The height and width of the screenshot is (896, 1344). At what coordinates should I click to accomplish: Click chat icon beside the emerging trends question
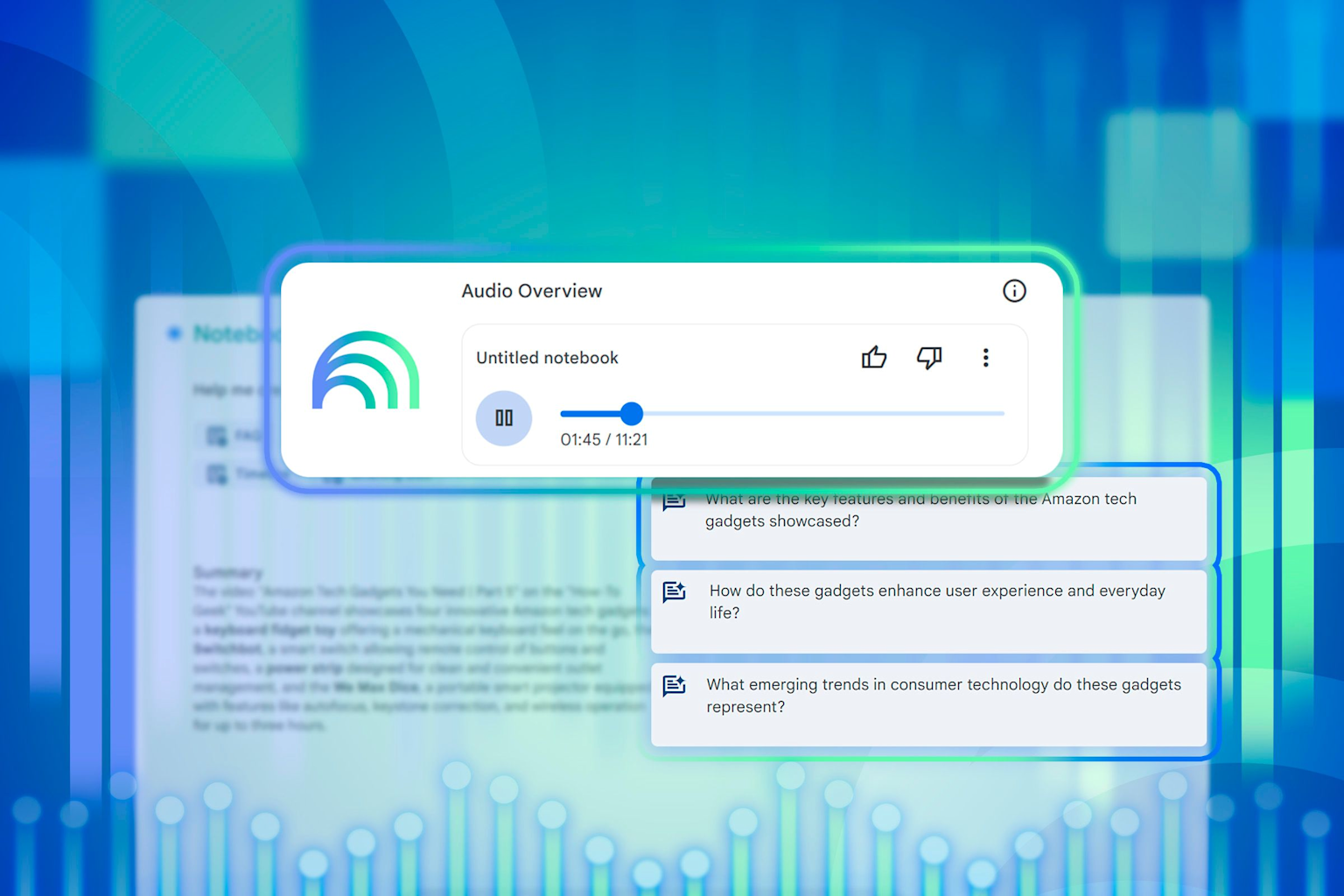[x=674, y=686]
